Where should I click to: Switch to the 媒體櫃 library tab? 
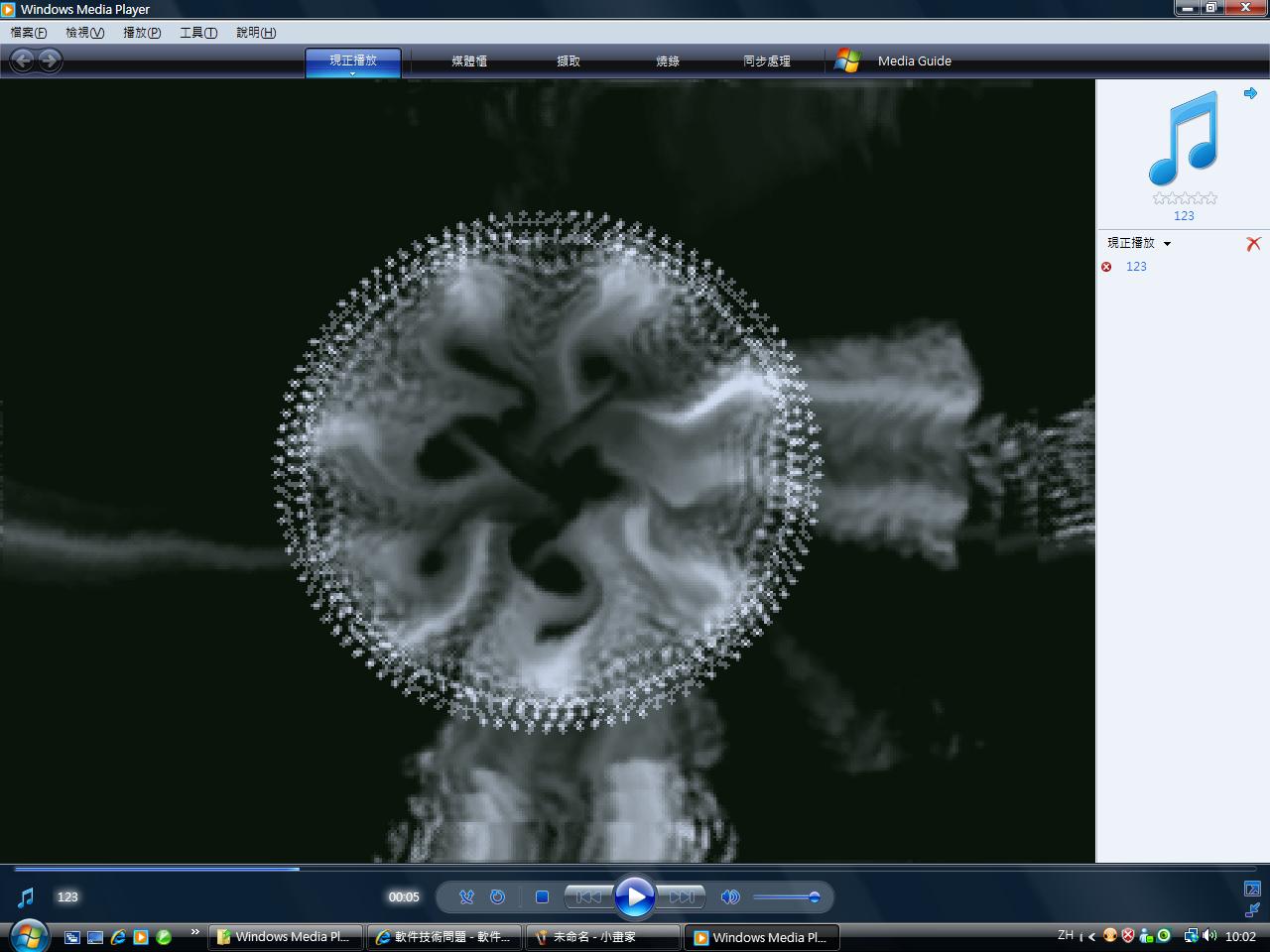coord(469,61)
